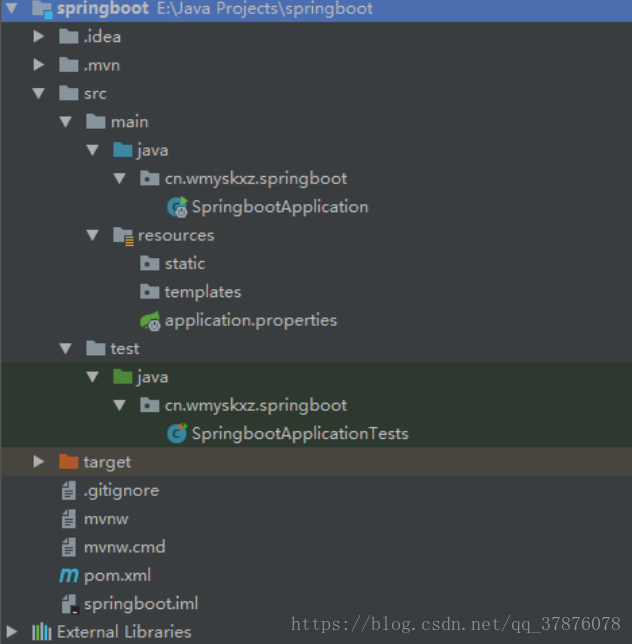
Task: Select the resources folder name
Action: (x=176, y=236)
